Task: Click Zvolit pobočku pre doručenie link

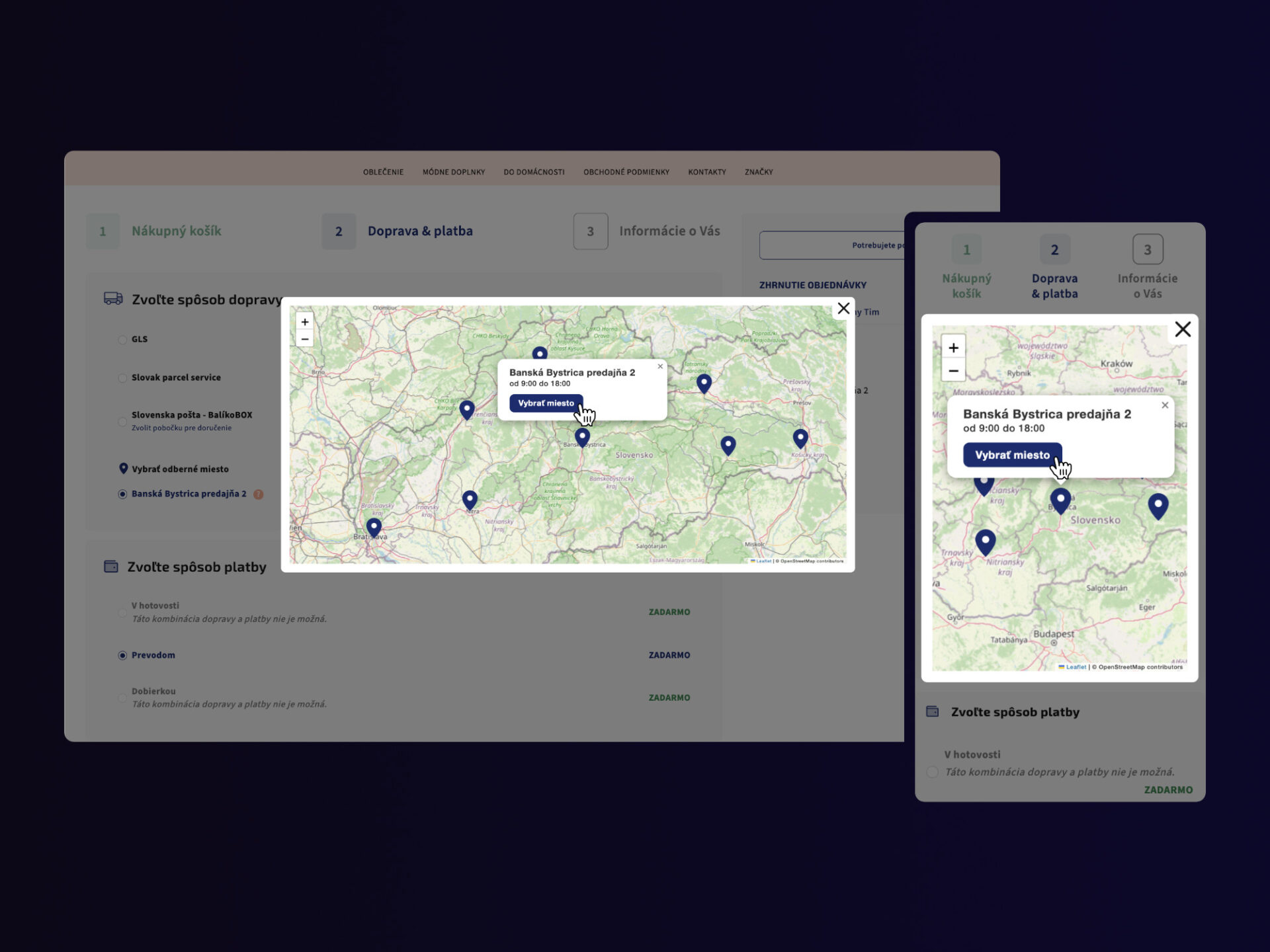Action: (x=181, y=428)
